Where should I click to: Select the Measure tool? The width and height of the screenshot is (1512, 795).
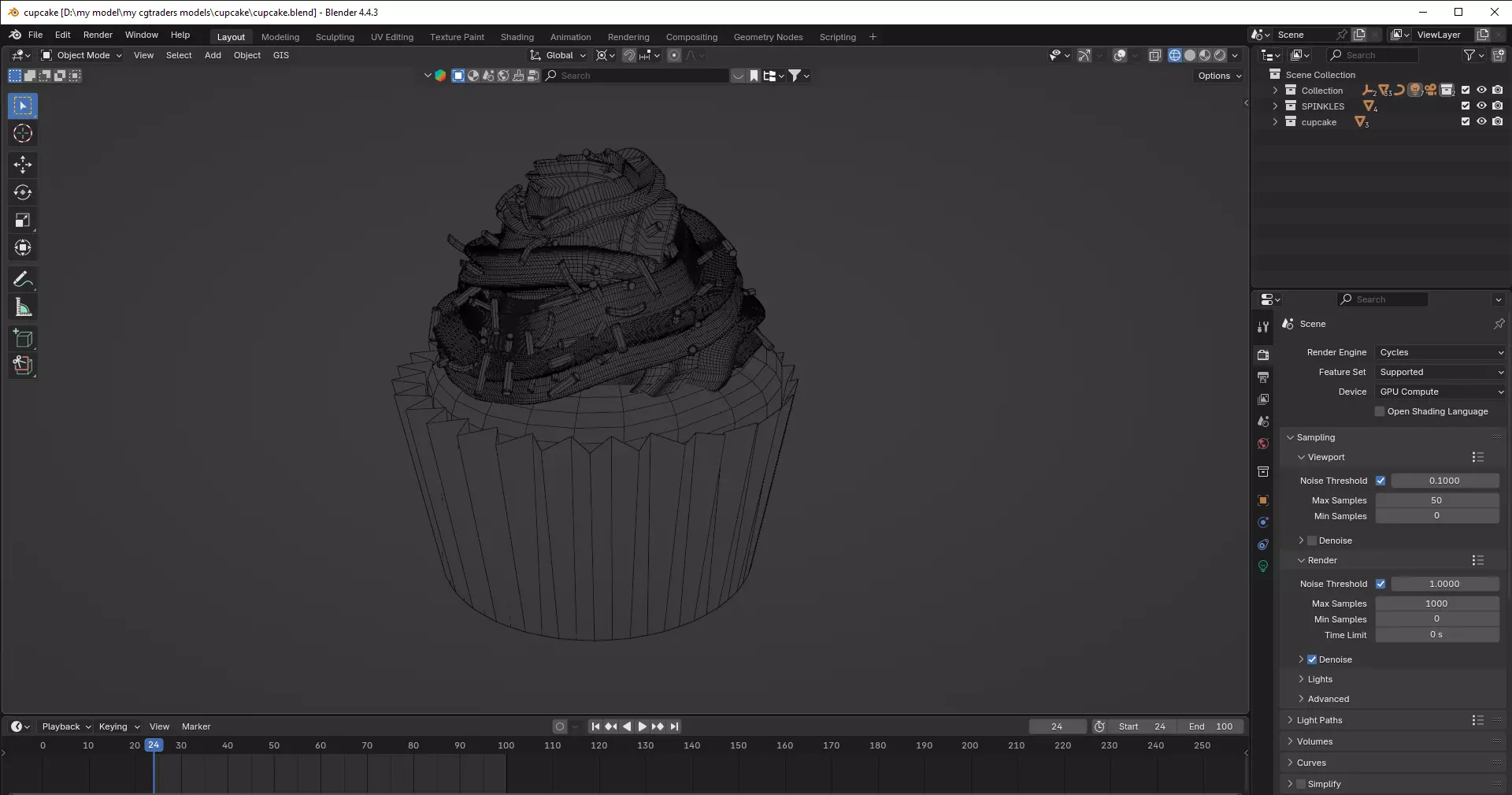click(23, 307)
